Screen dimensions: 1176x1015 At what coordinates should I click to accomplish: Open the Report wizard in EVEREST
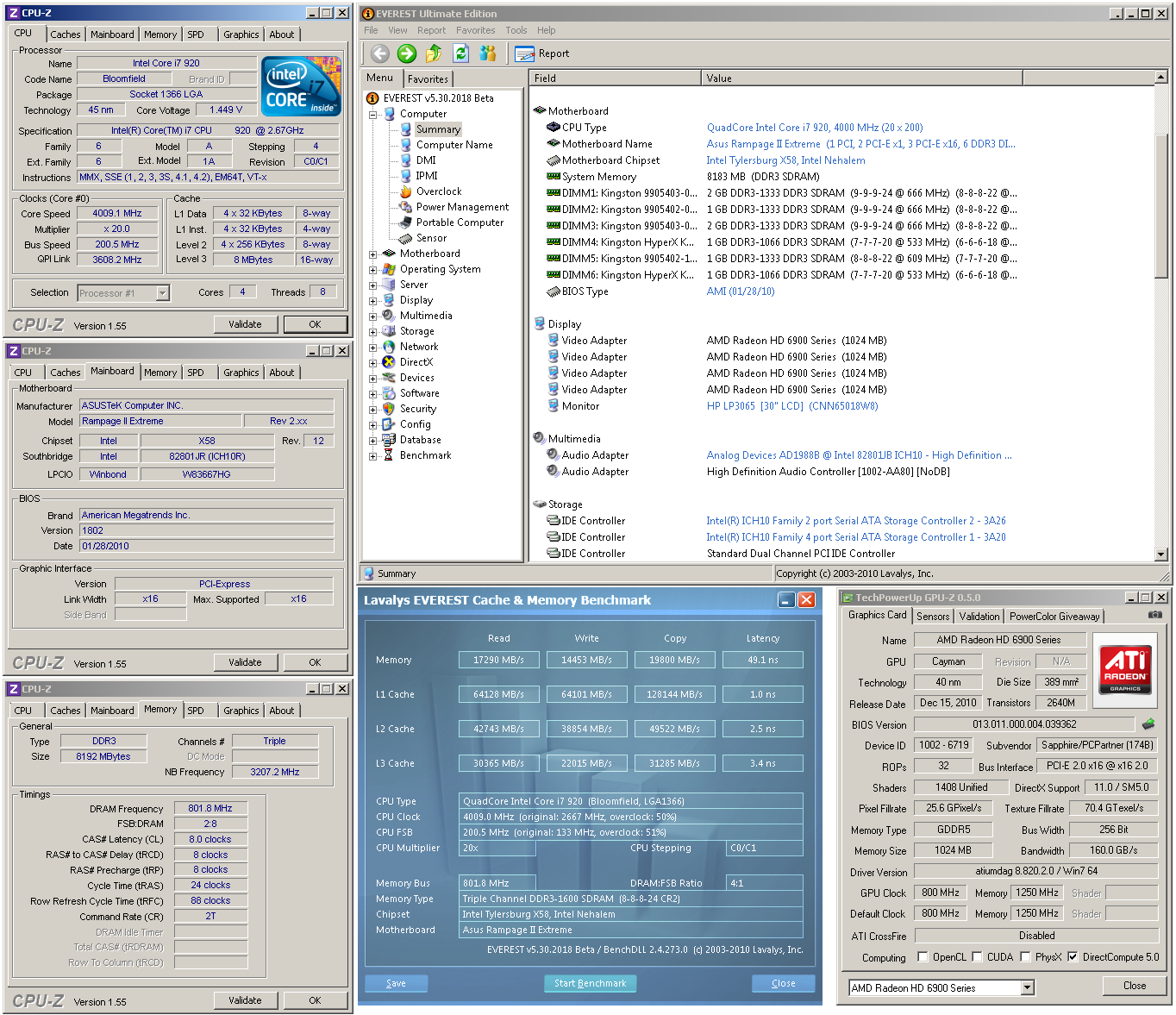tap(542, 53)
